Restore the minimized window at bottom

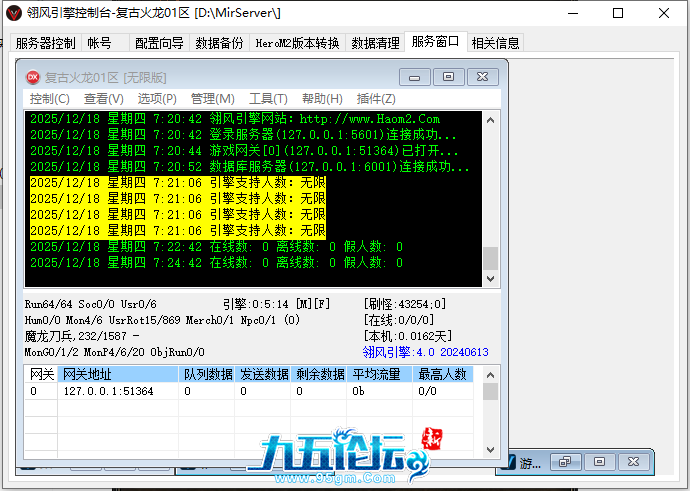pos(565,462)
